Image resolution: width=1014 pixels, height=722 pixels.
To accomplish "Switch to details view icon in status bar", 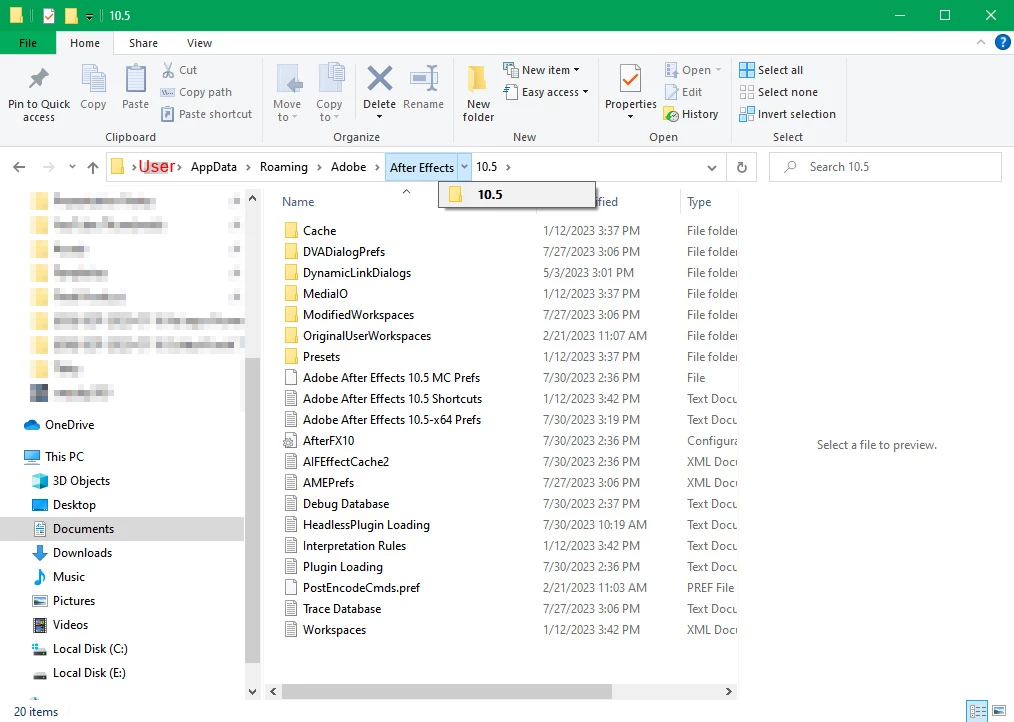I will (977, 711).
